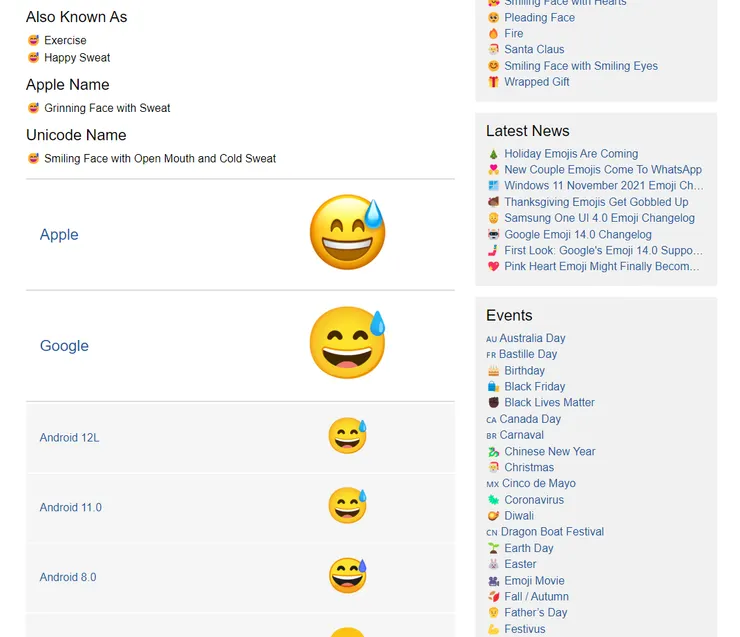
Task: Click the Santa icon beside Christmas event
Action: 493,468
